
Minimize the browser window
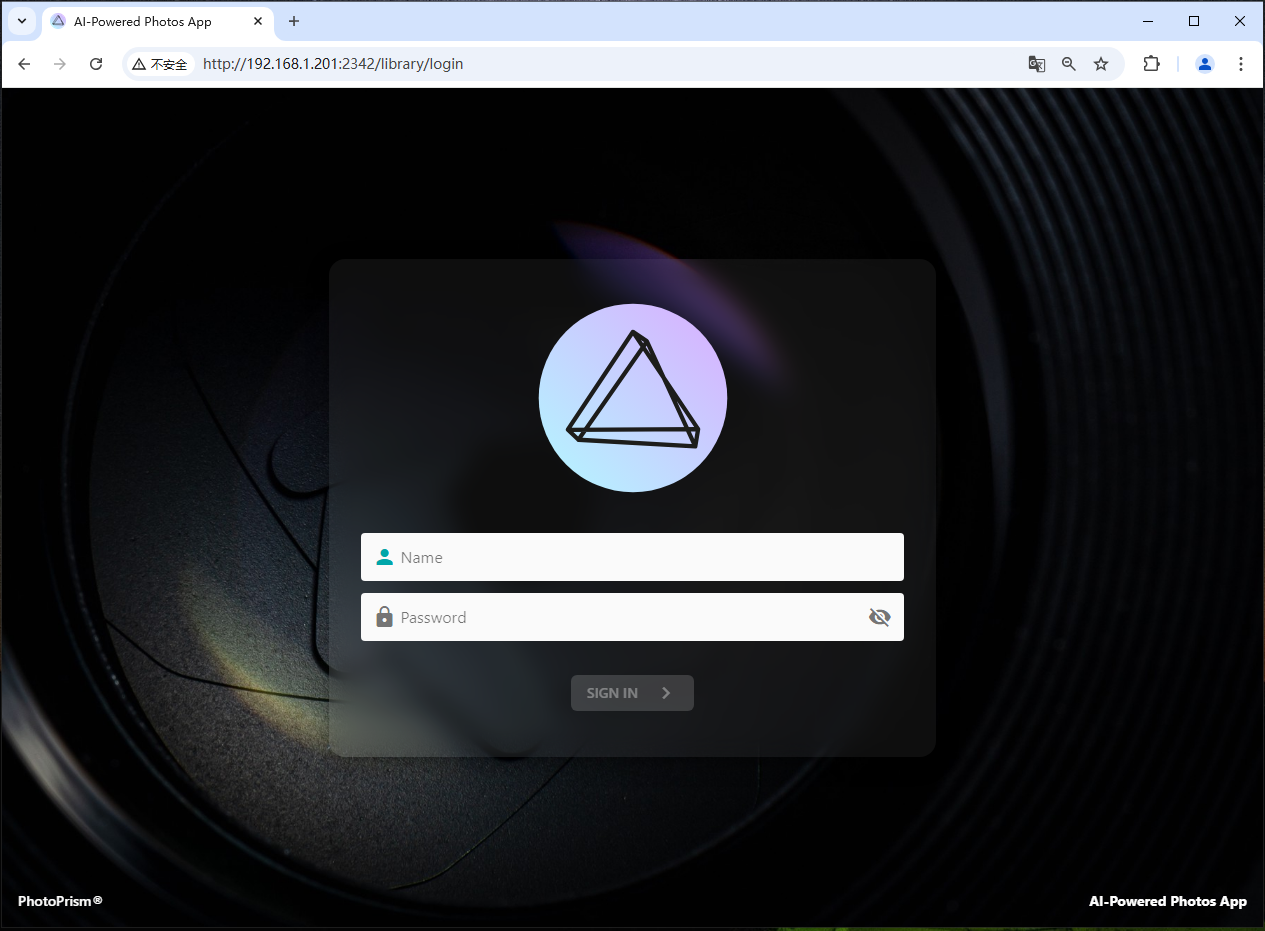pos(1148,21)
